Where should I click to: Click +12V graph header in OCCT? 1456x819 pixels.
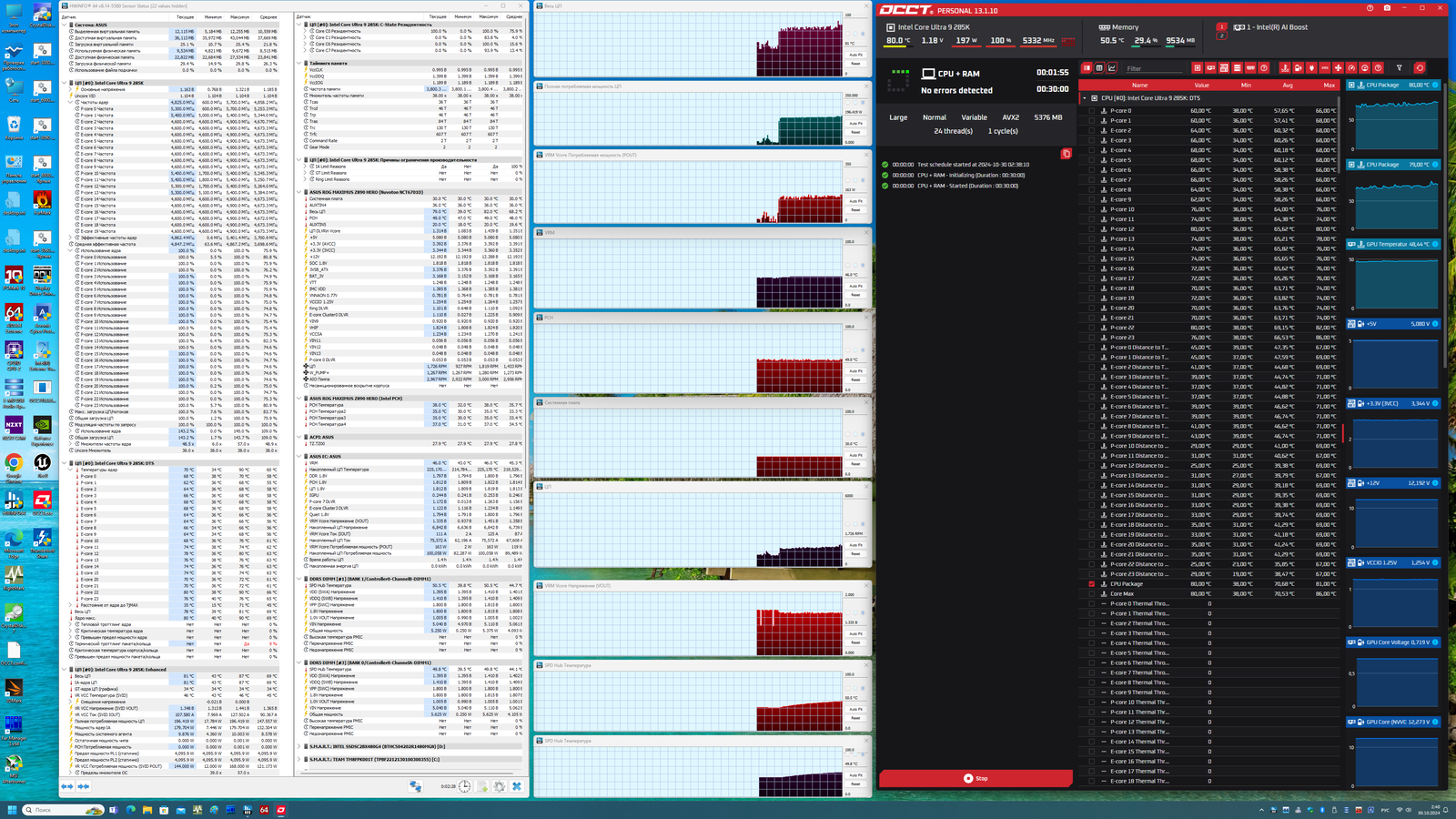tap(1393, 482)
